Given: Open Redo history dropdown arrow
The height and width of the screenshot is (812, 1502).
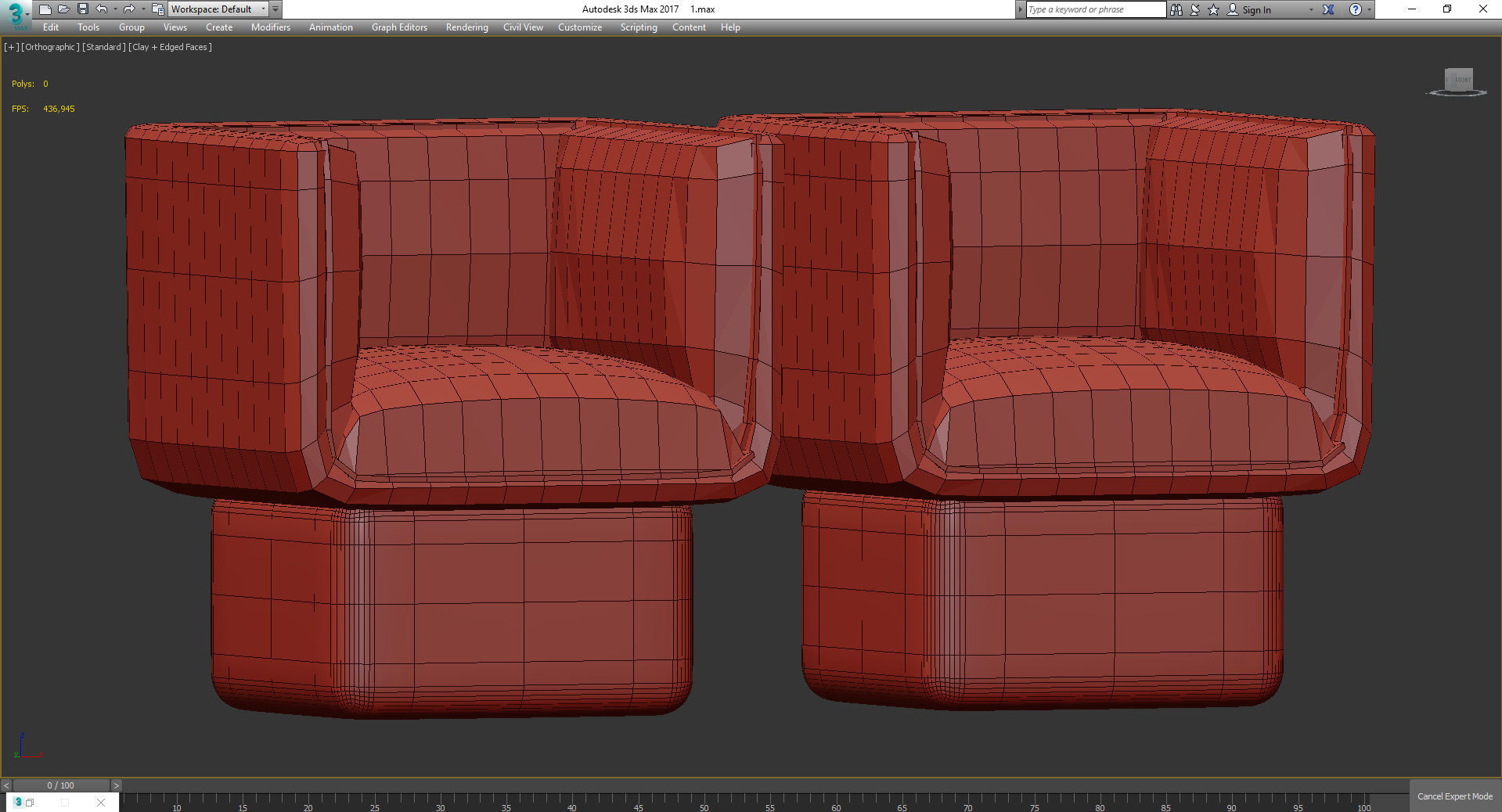Looking at the screenshot, I should (x=142, y=9).
